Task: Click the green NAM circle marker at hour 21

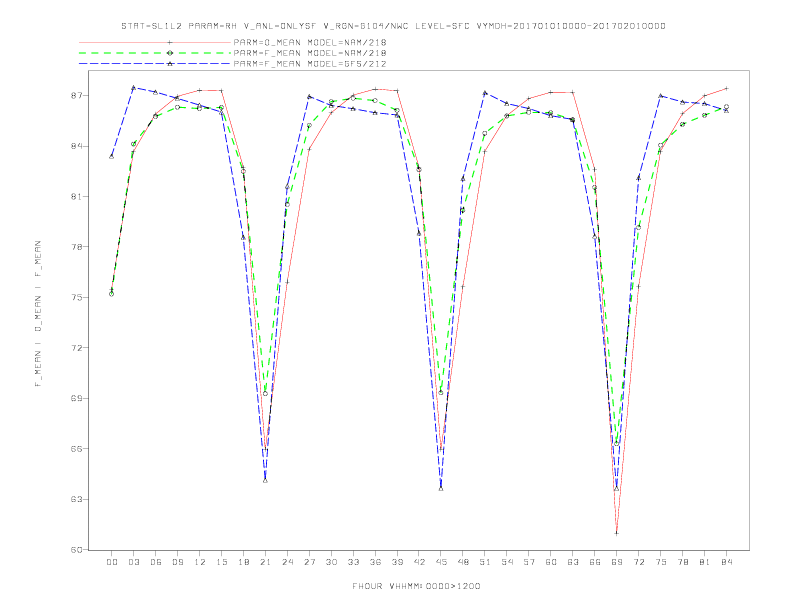Action: (x=265, y=393)
